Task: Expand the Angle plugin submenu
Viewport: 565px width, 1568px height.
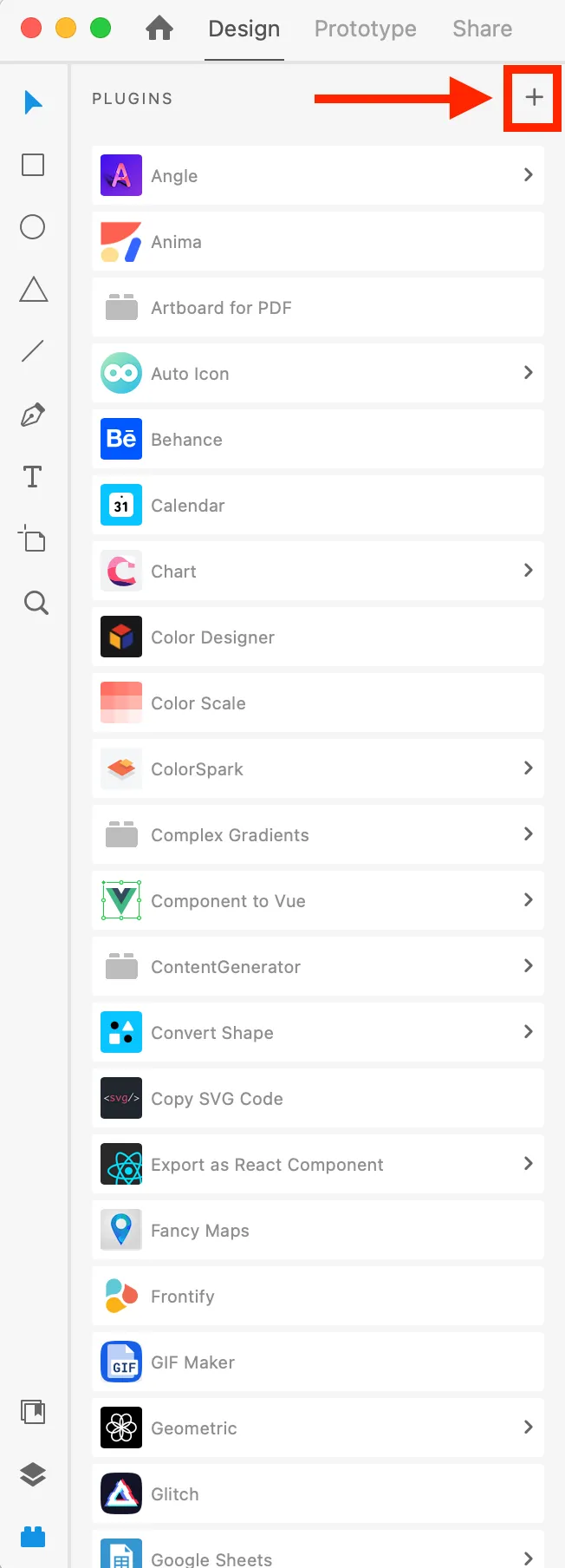Action: point(528,175)
